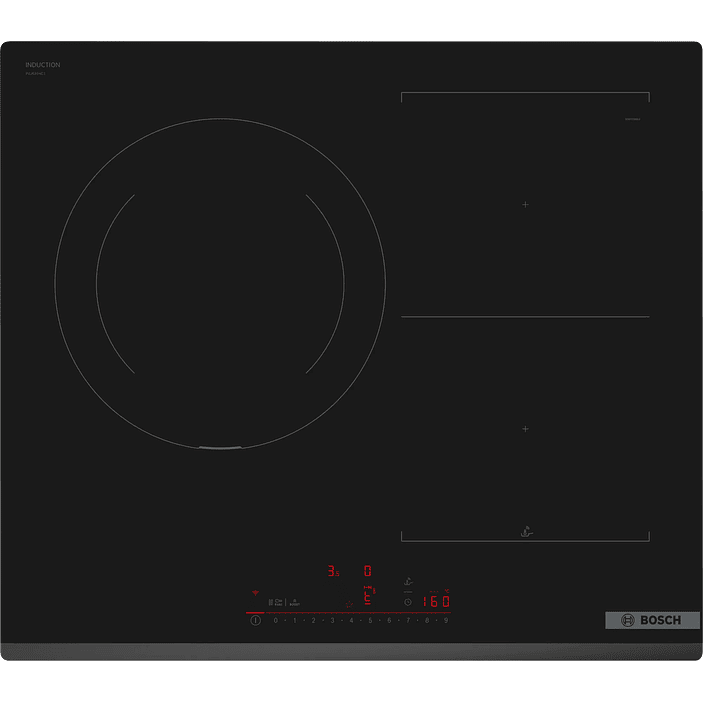Viewport: 703px width, 703px height.
Task: Tap the large round cooking zone center
Action: click(220, 283)
